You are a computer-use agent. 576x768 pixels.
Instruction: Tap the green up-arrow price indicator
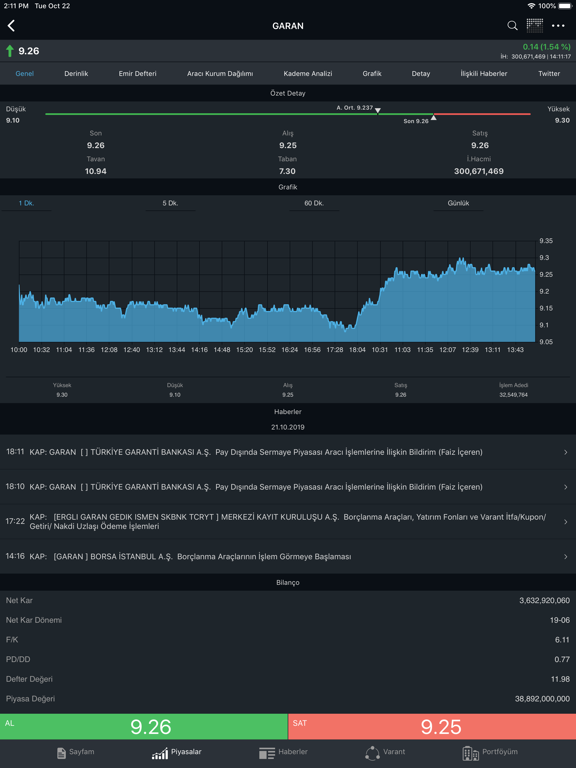coord(9,51)
